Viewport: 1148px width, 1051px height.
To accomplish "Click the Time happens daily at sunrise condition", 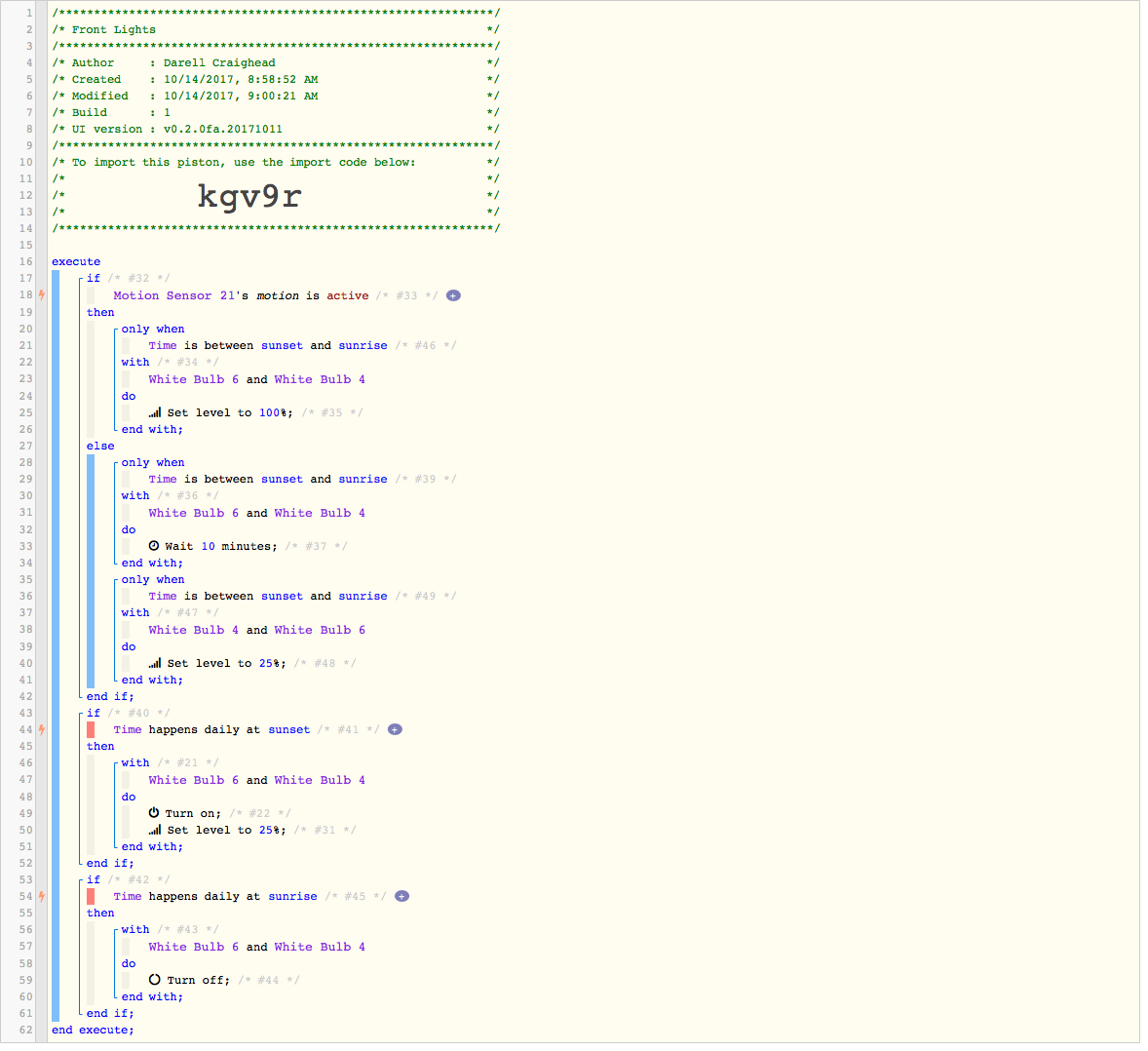I will (x=215, y=896).
